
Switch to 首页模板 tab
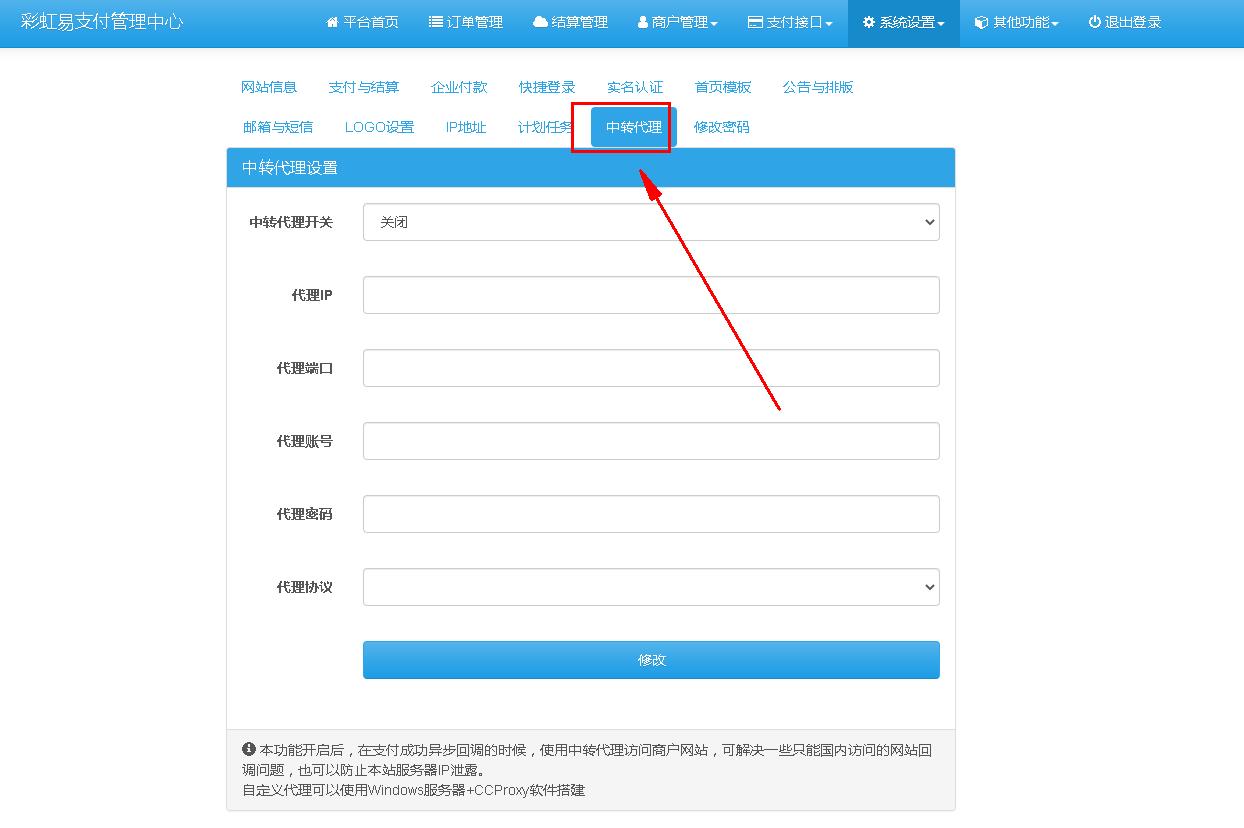(x=723, y=87)
